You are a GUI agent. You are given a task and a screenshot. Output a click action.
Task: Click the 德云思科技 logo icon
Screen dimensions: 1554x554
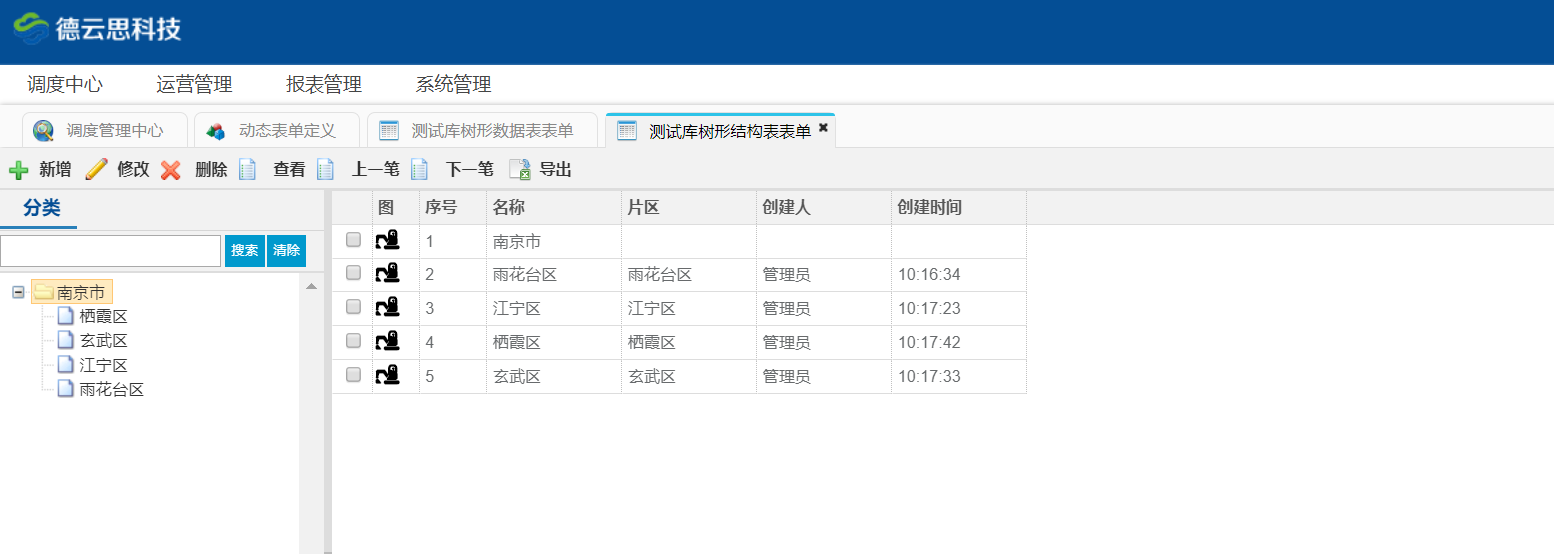pos(30,29)
